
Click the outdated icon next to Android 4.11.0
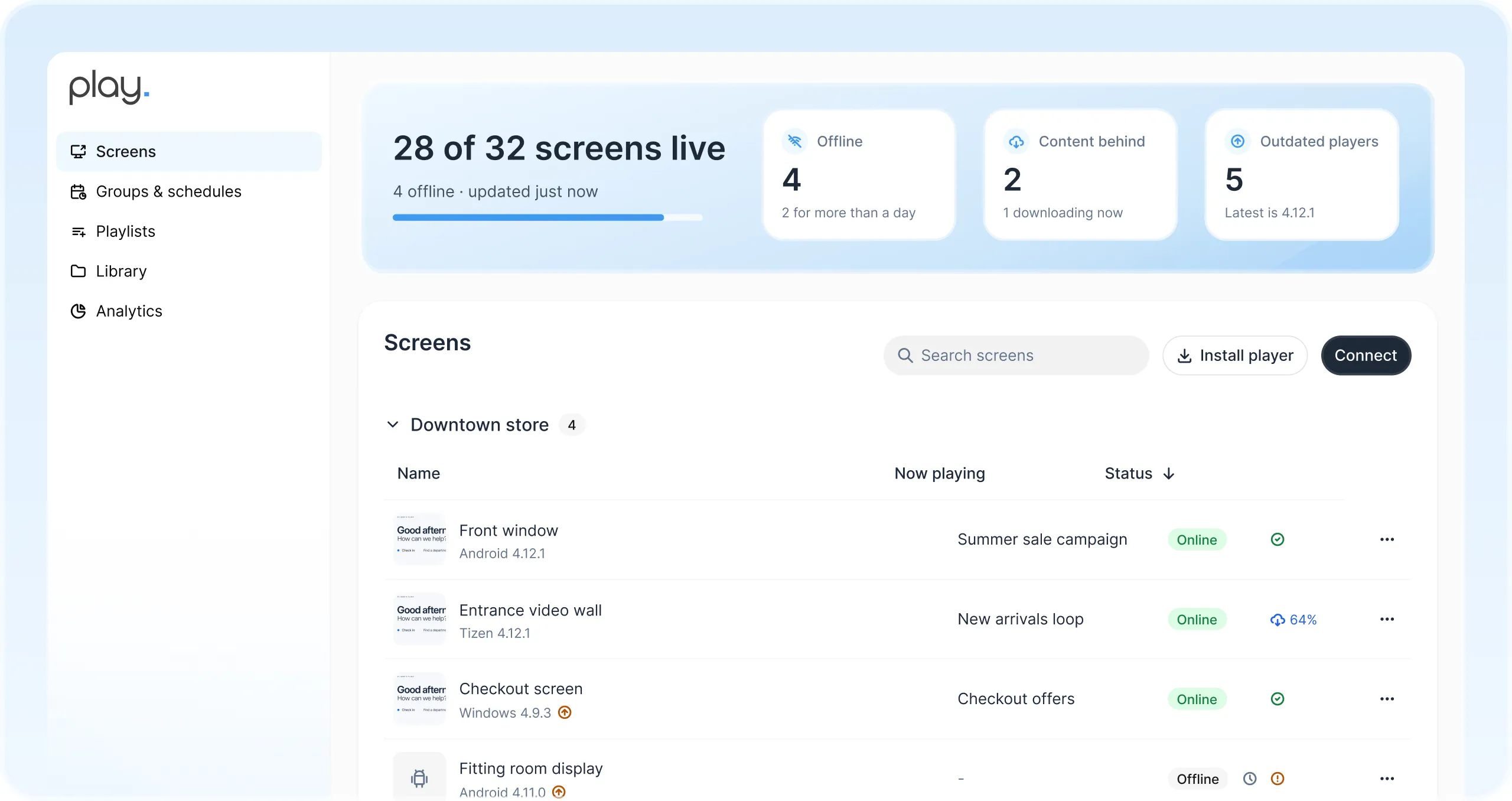tap(559, 792)
